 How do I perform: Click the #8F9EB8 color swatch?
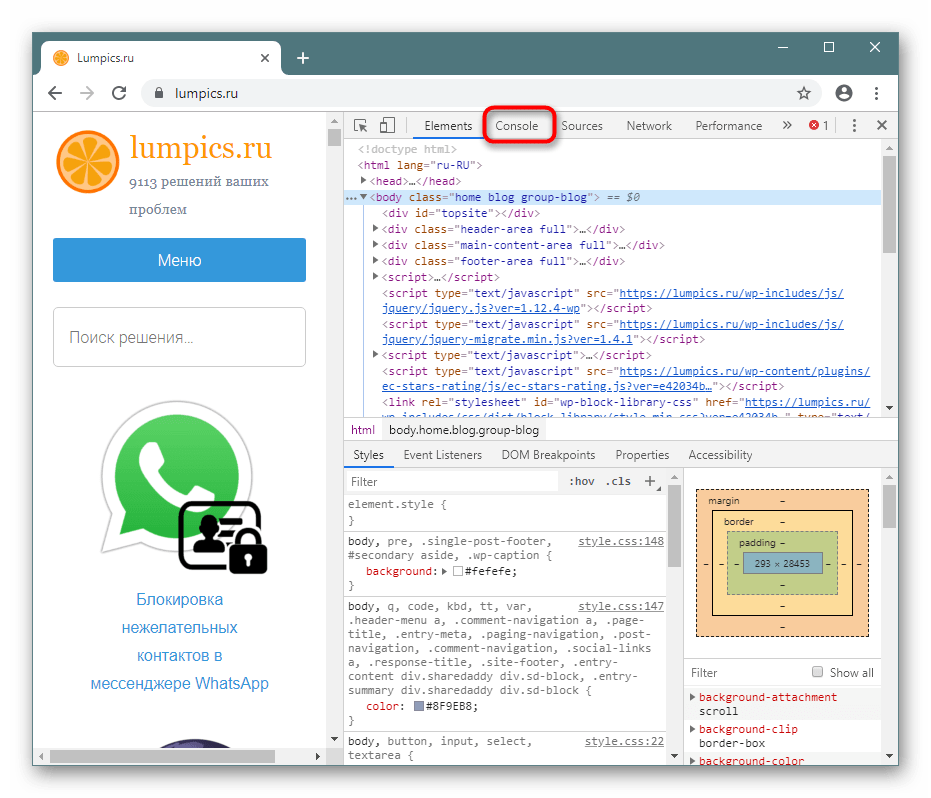tap(419, 706)
